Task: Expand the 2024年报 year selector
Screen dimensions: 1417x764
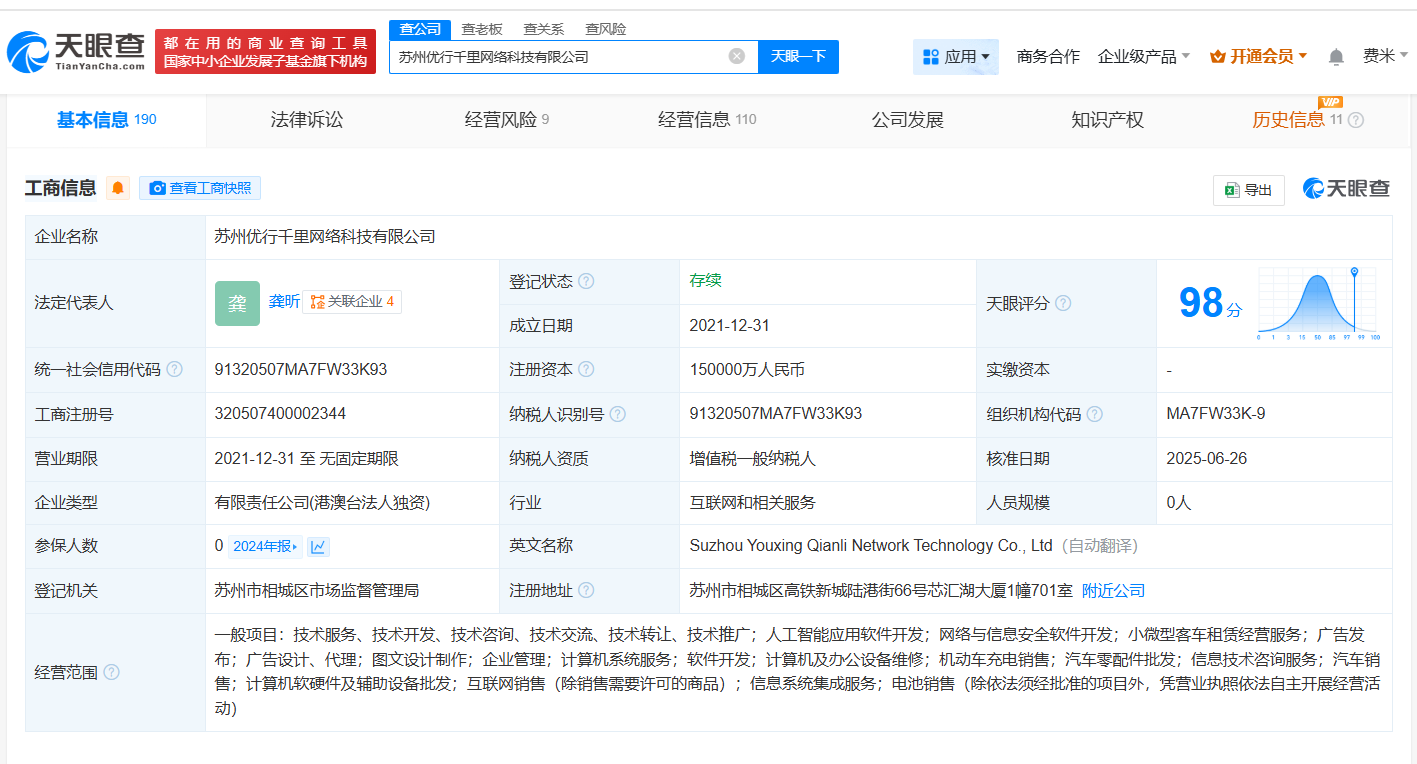Action: (265, 546)
